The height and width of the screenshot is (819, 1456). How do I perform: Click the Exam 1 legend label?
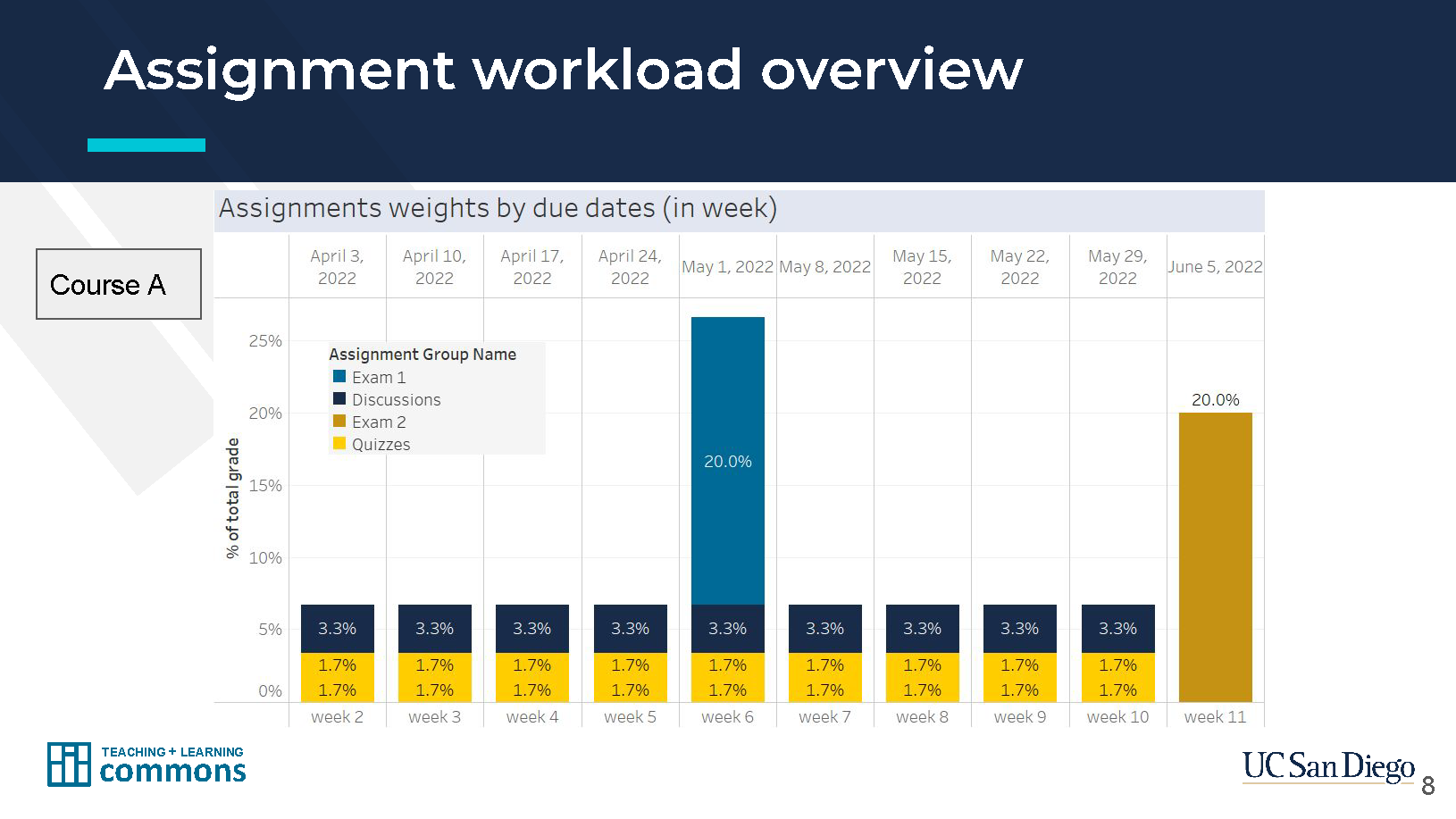[x=379, y=377]
